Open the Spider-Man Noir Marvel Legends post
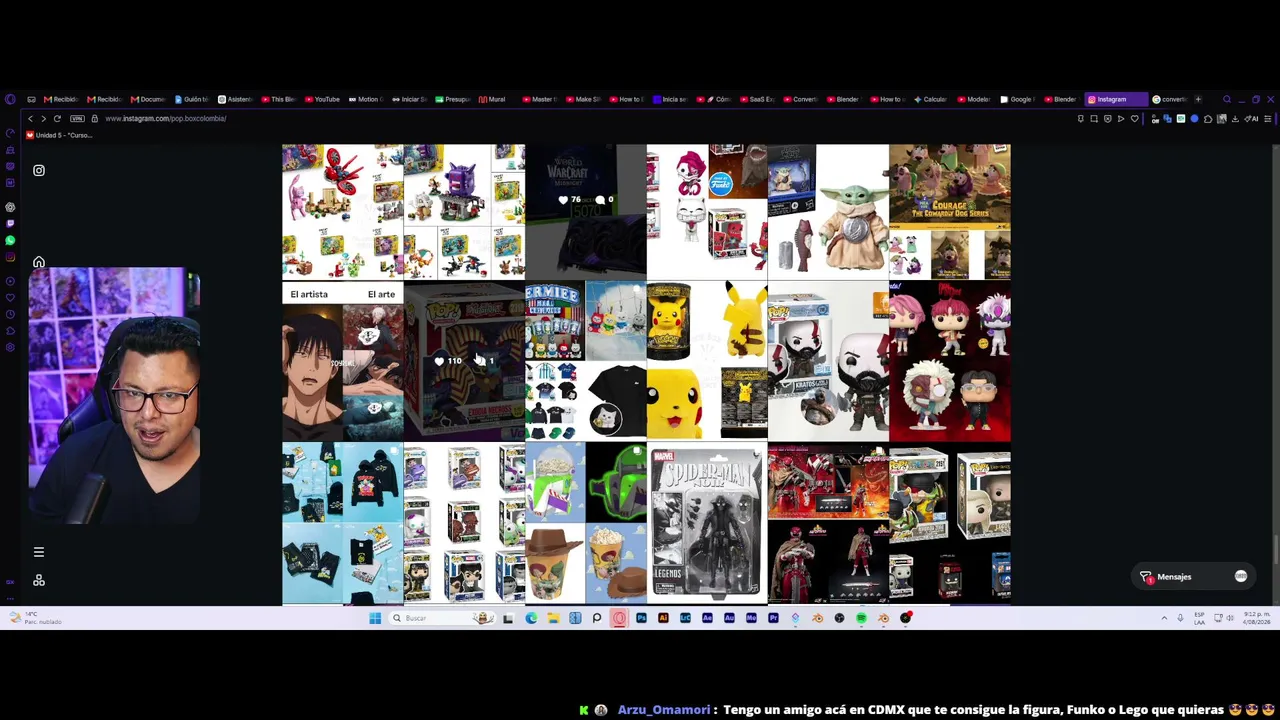Screen dimensions: 1280x720 point(707,524)
